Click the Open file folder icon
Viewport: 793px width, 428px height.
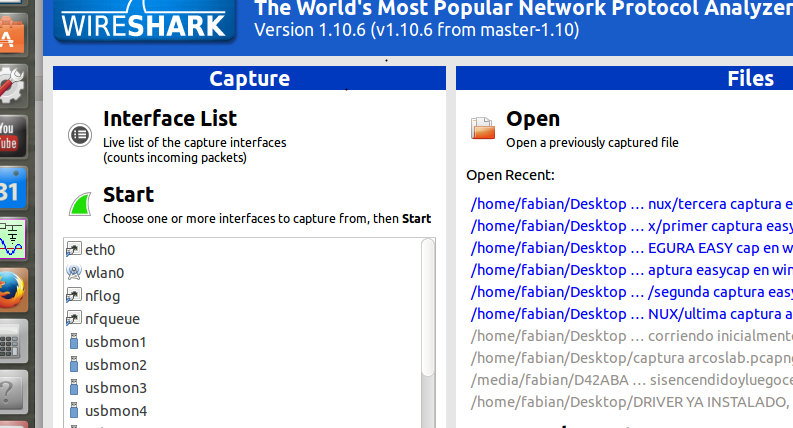482,128
